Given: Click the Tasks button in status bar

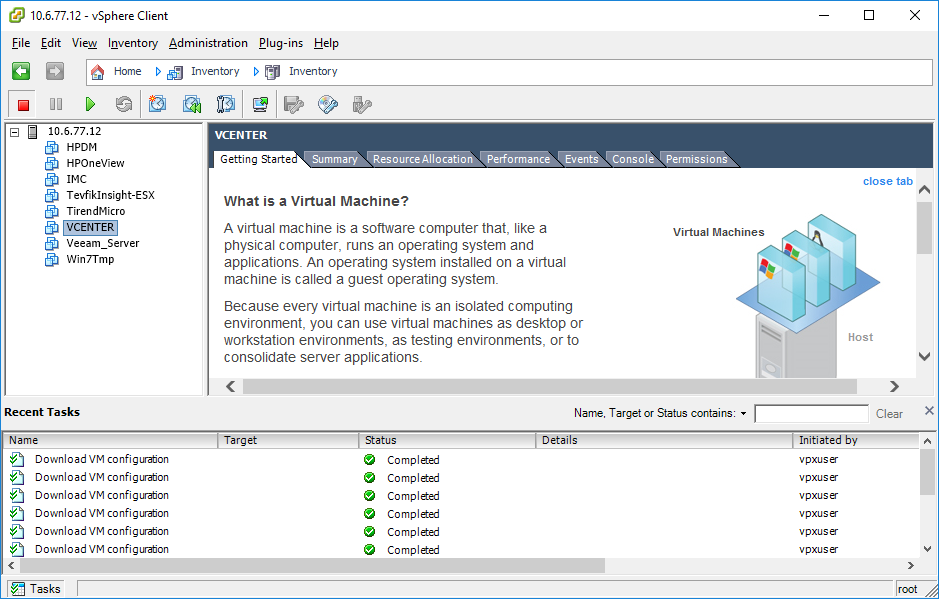Looking at the screenshot, I should click(x=36, y=589).
